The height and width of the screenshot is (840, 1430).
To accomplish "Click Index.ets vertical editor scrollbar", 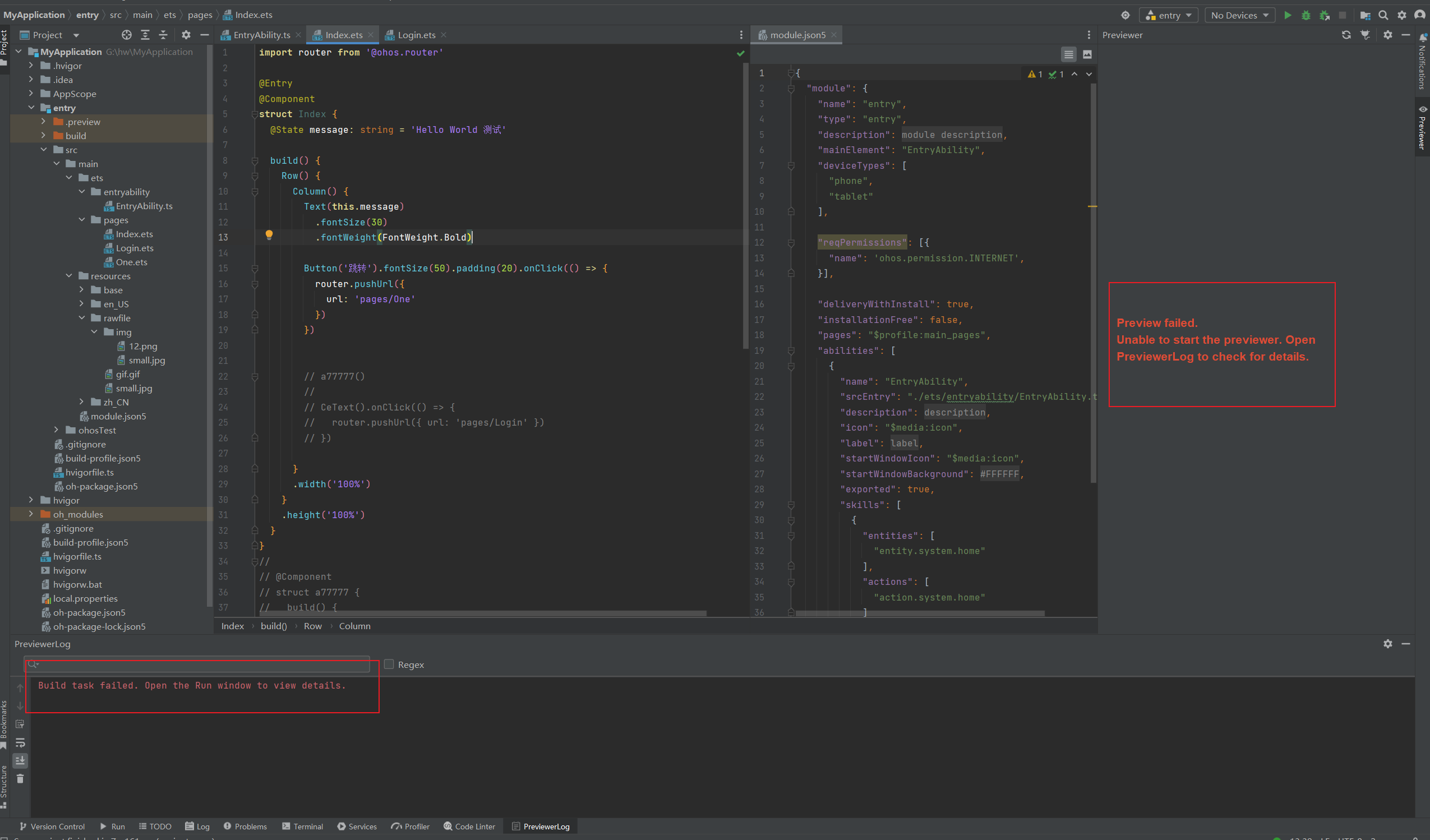I will click(x=745, y=205).
